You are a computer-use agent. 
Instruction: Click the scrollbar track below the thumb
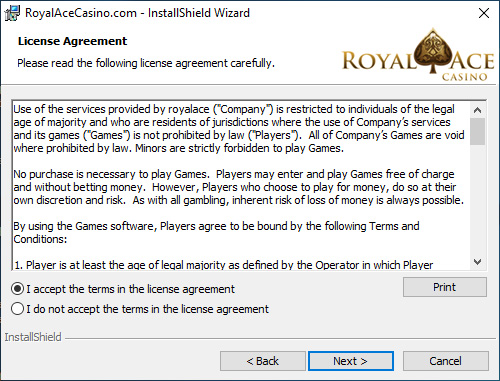click(x=477, y=199)
